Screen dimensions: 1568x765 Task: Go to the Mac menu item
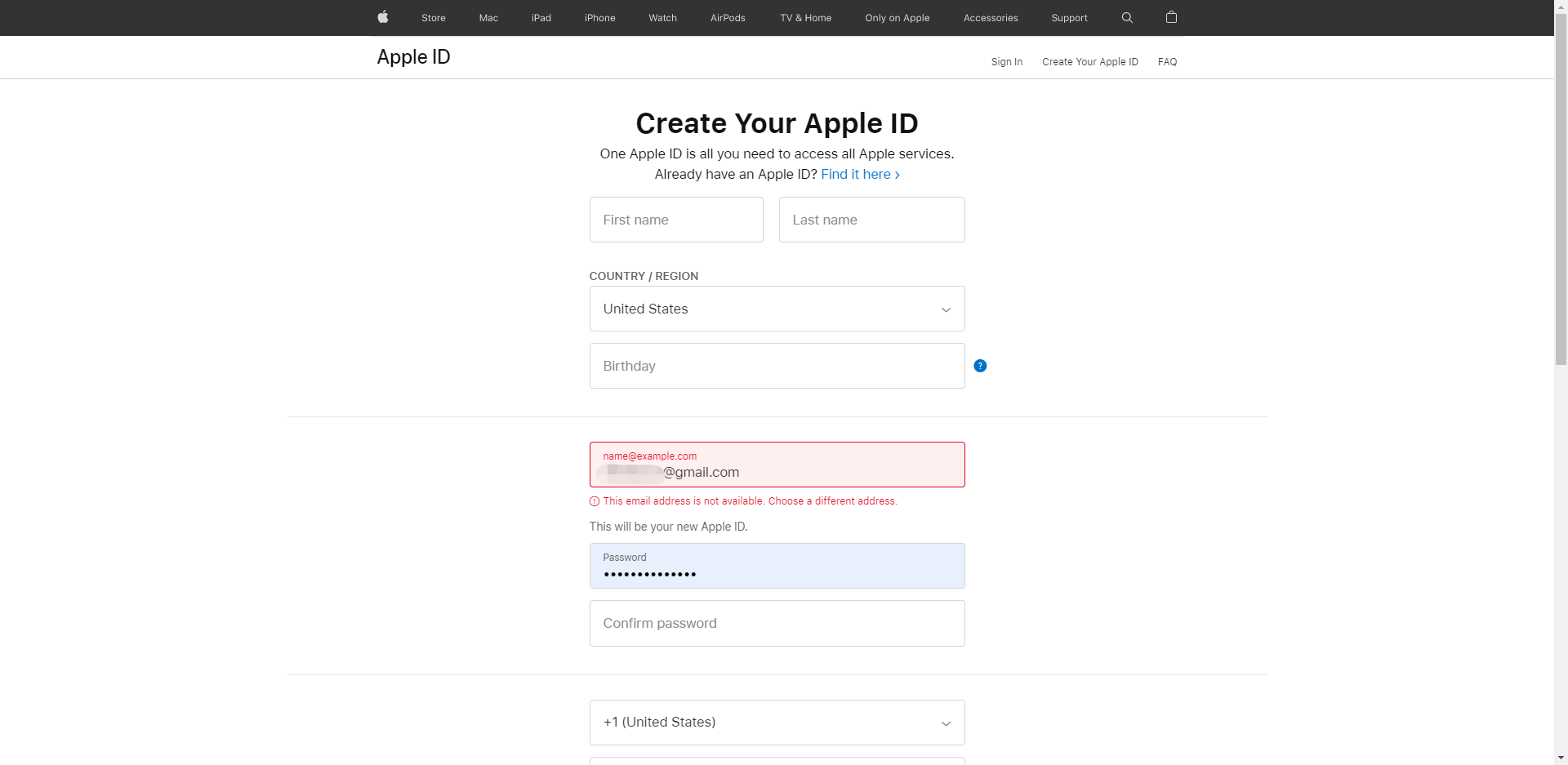(x=488, y=18)
